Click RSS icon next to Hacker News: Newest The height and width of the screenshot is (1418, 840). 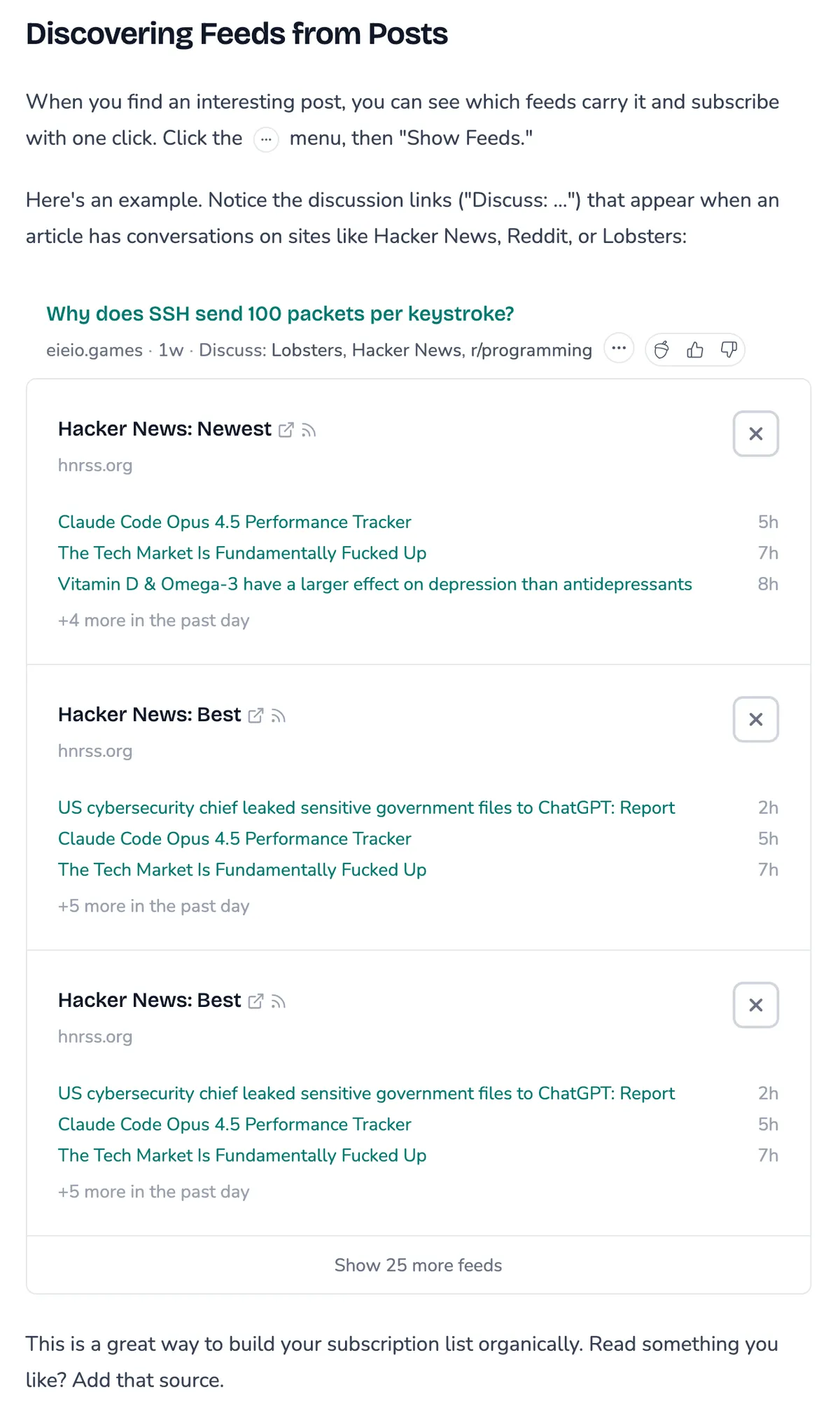point(309,430)
